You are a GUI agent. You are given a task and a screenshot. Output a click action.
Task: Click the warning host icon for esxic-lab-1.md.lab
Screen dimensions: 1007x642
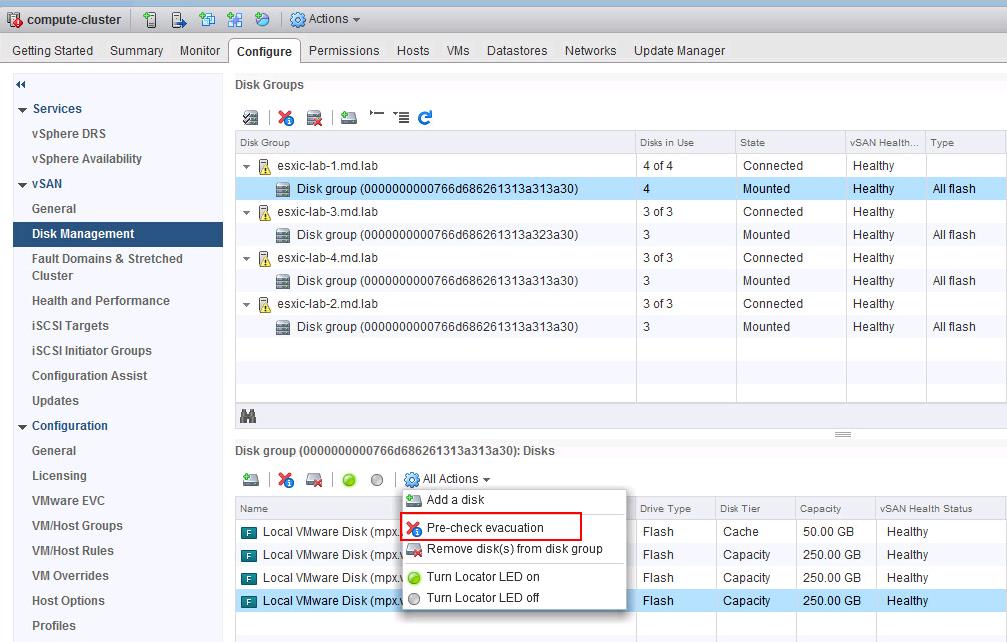[x=264, y=166]
